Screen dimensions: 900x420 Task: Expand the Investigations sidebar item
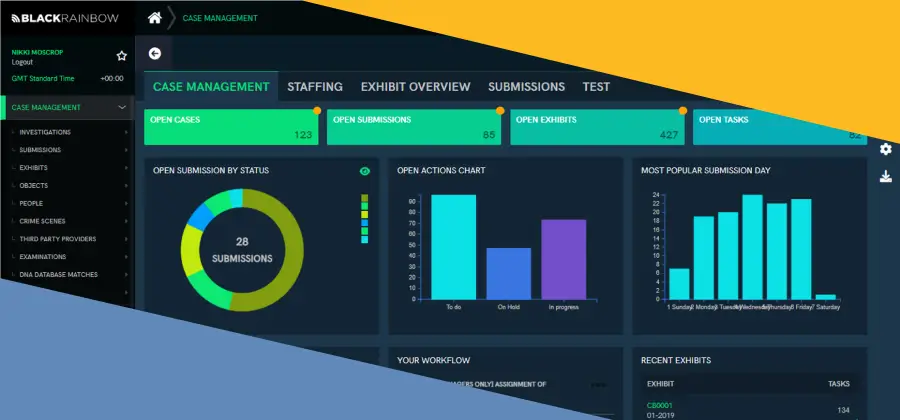pyautogui.click(x=126, y=132)
